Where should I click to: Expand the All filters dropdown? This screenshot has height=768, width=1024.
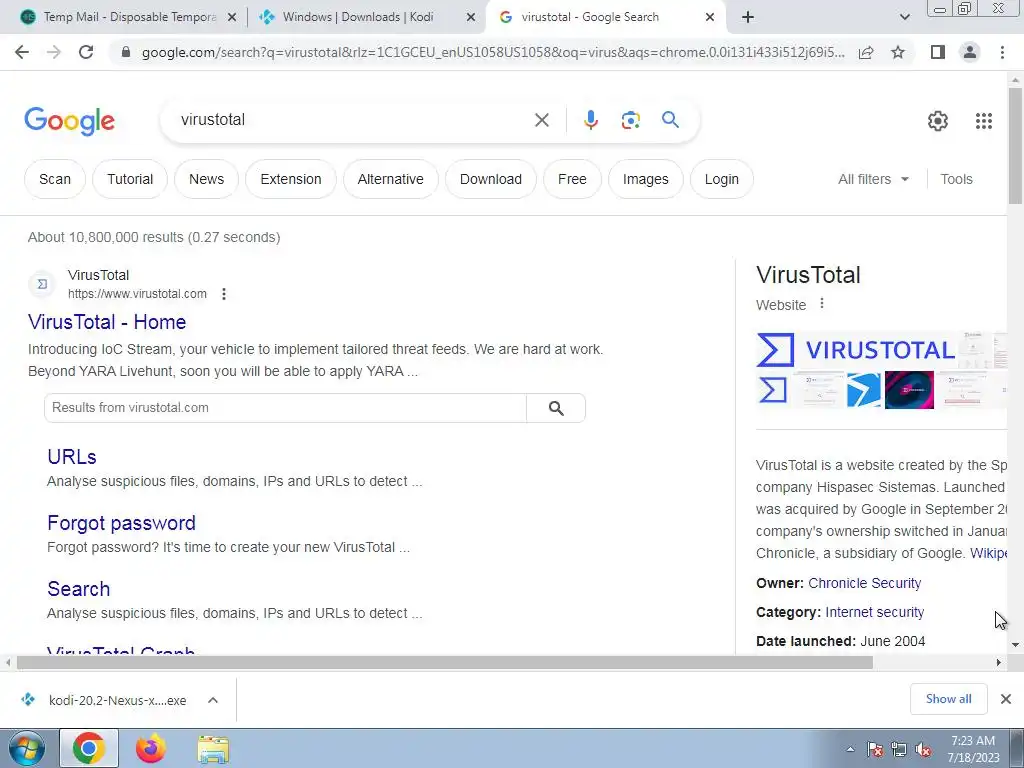click(873, 179)
